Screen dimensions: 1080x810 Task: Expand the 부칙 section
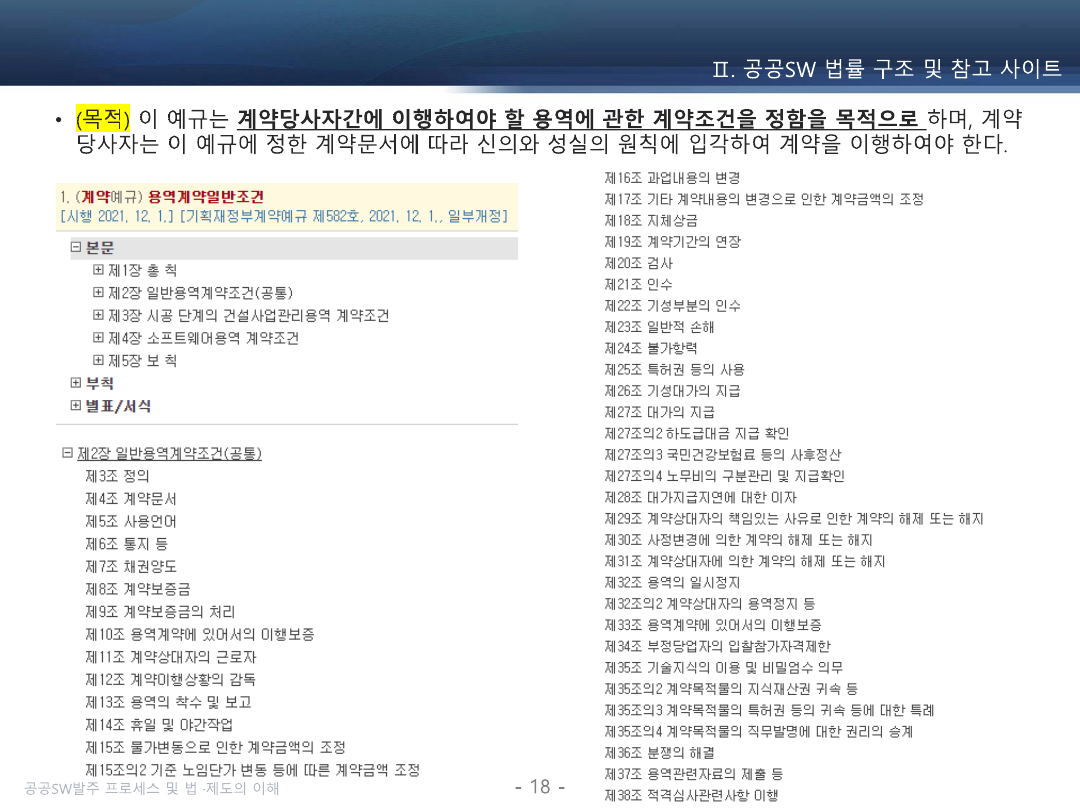point(76,383)
